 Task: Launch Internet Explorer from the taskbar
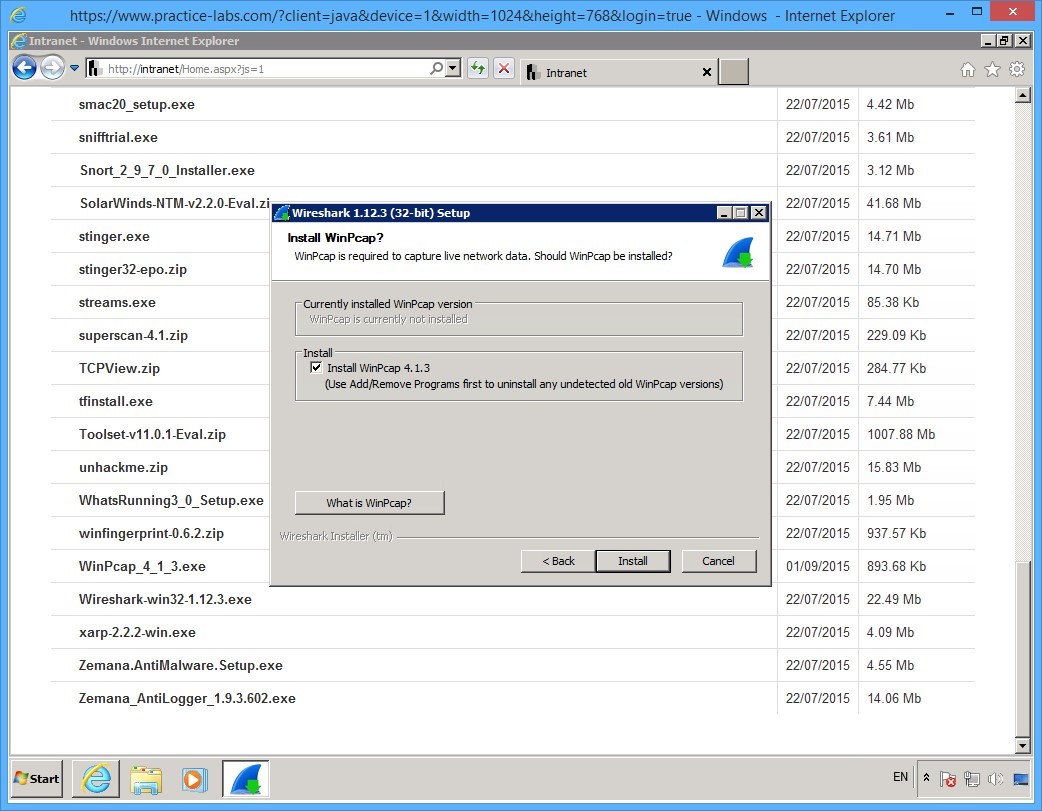click(x=95, y=779)
